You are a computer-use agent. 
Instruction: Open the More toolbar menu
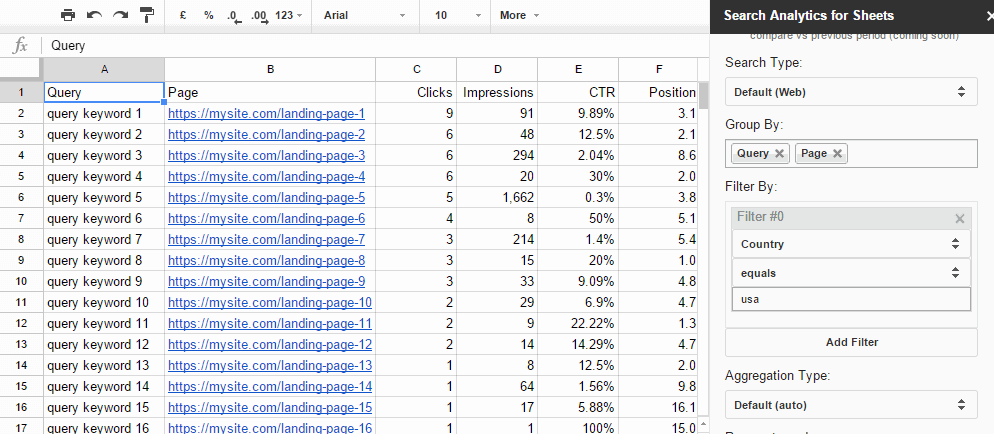coord(519,16)
